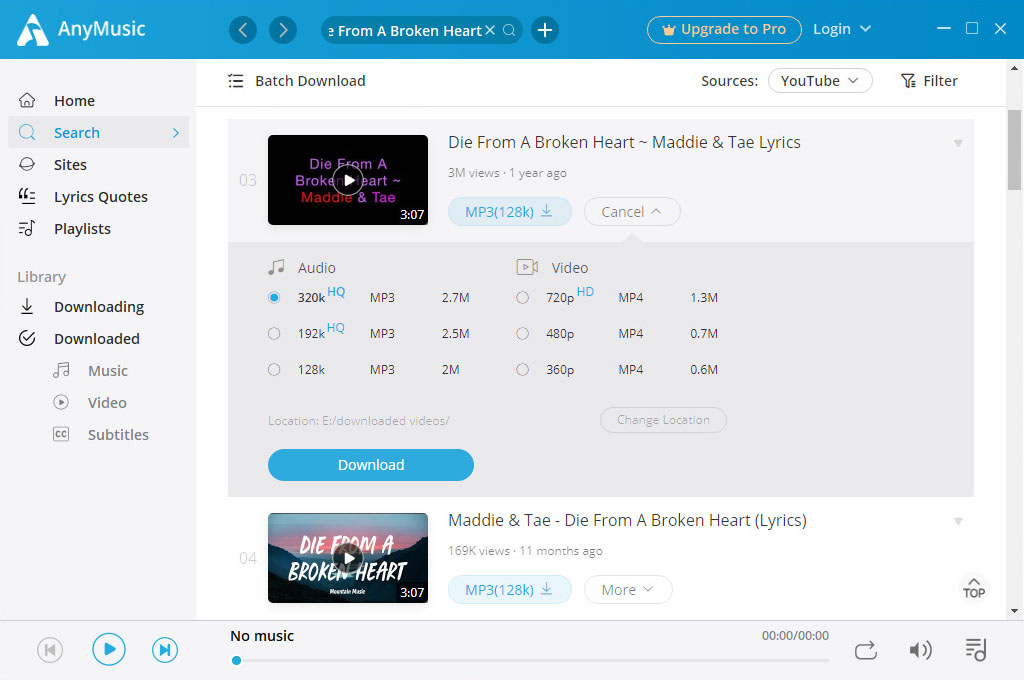
Task: Play the Die From A Broken Heart lyrics thumbnail
Action: click(348, 180)
